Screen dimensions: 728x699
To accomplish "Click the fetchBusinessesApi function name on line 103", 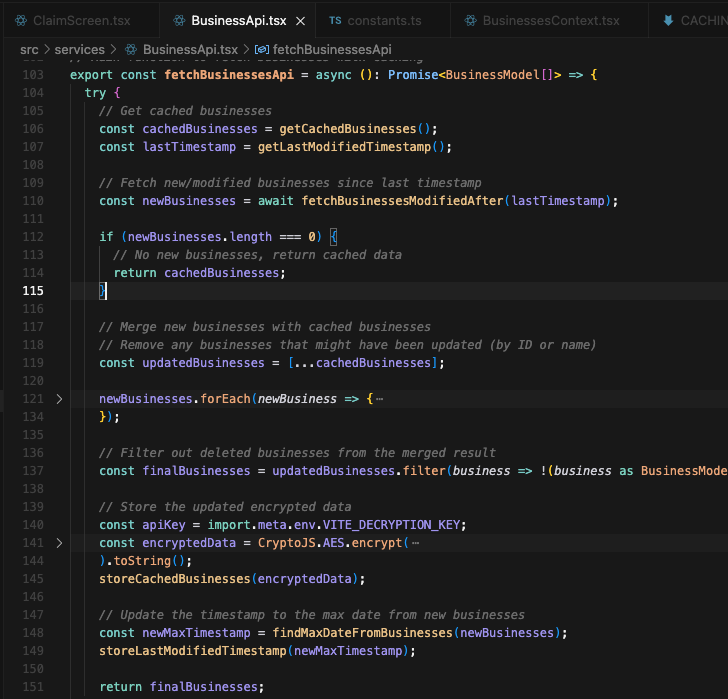I will click(x=229, y=75).
